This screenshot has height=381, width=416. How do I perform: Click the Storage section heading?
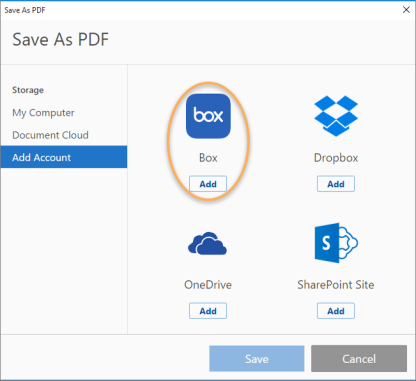[28, 90]
